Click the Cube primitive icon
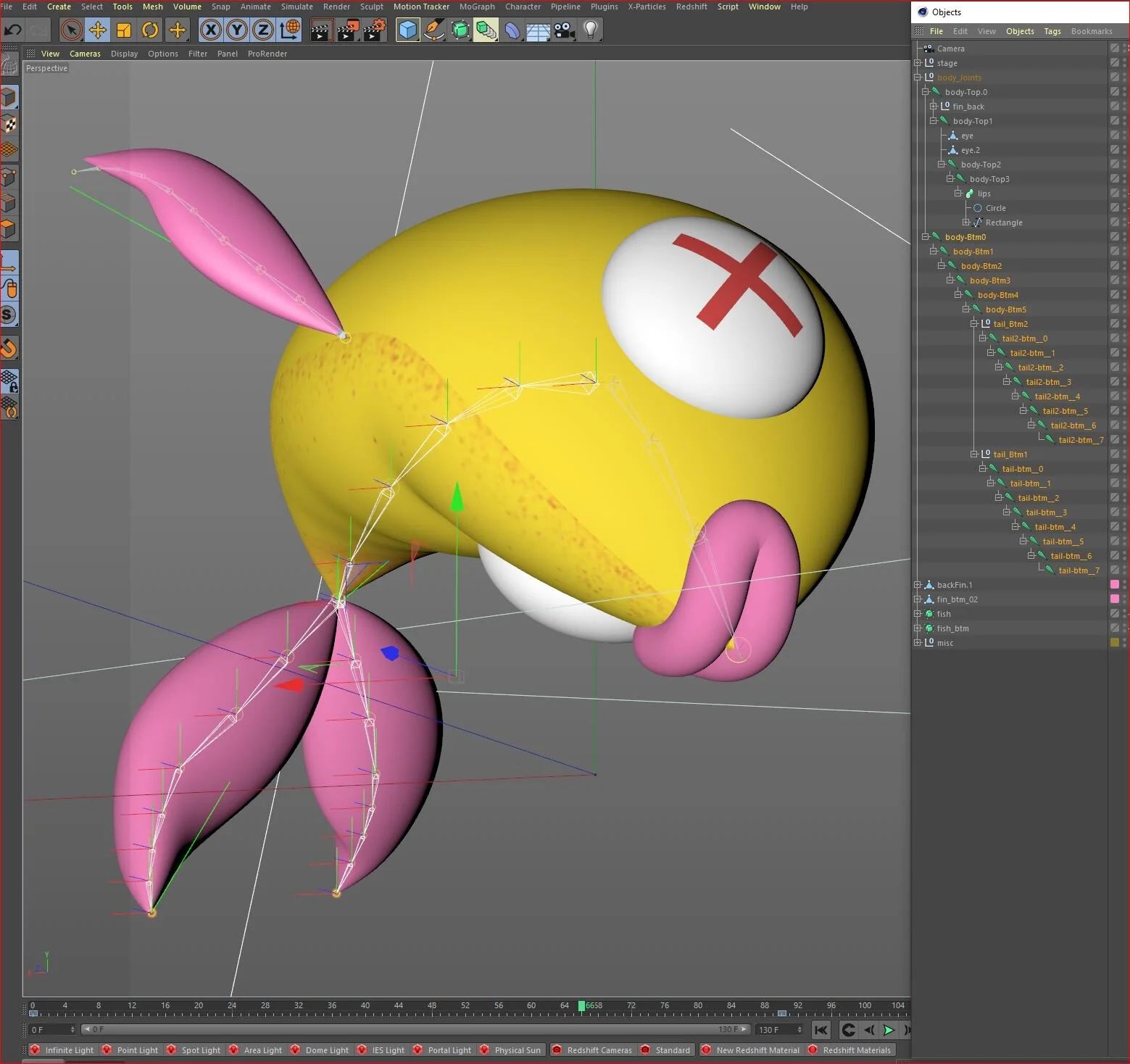Viewport: 1130px width, 1064px height. tap(408, 30)
